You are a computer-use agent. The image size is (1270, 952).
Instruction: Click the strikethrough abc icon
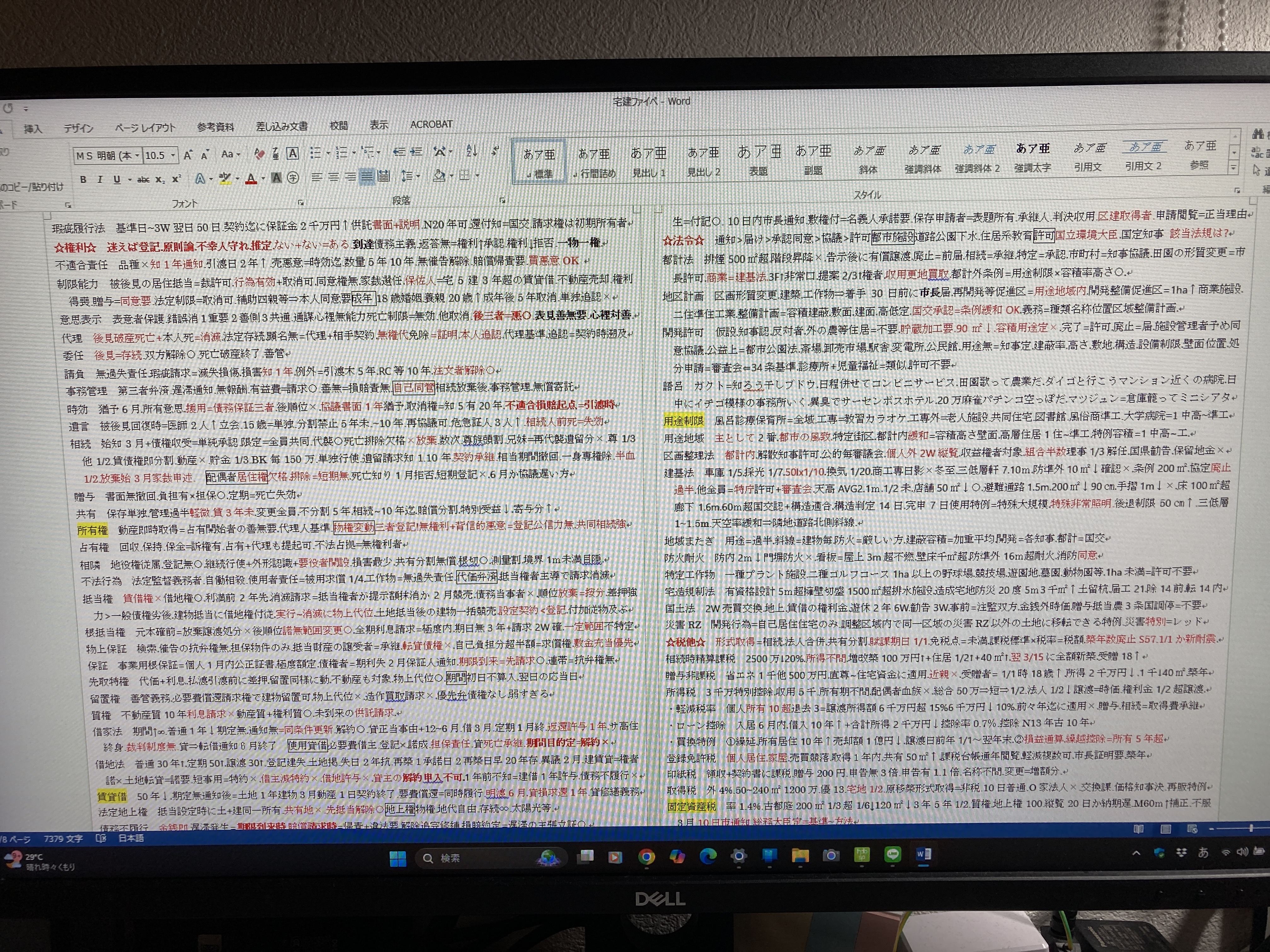click(x=144, y=179)
